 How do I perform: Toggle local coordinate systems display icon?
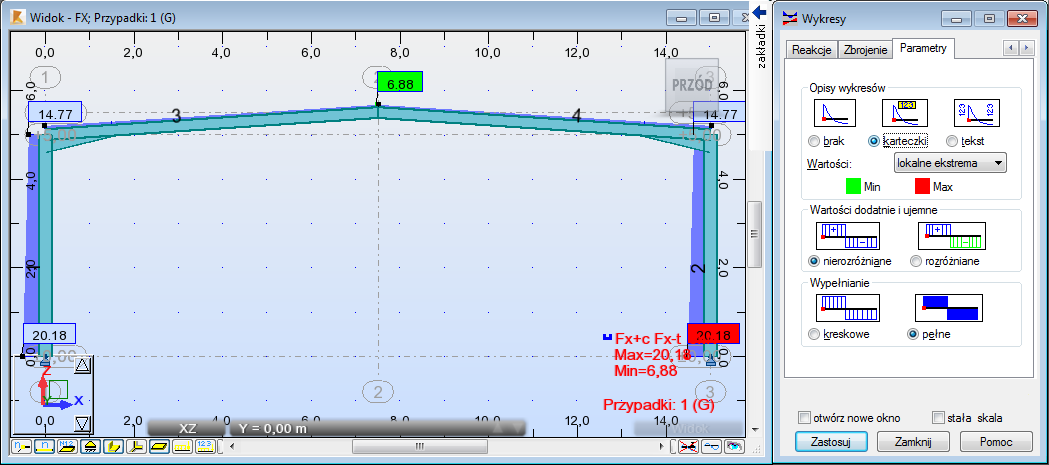click(136, 446)
